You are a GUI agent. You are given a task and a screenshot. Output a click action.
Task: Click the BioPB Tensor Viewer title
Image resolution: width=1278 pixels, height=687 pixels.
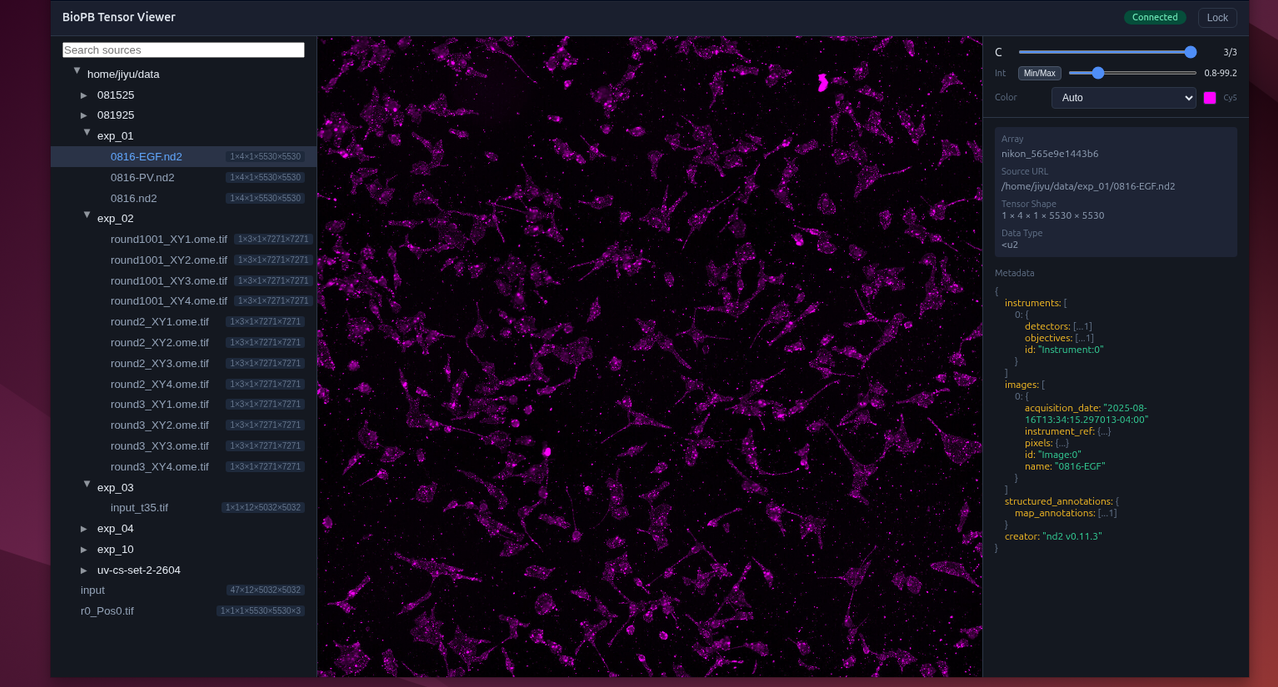119,17
